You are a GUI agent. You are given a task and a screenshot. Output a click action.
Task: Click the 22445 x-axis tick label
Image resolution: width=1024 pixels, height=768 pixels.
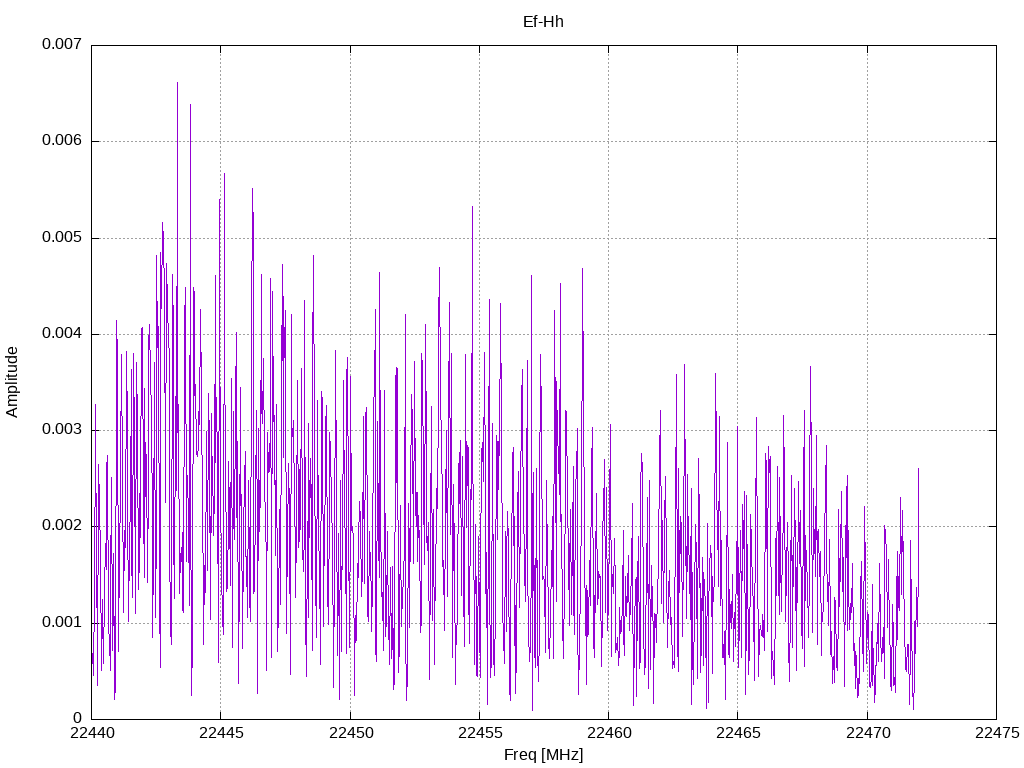pyautogui.click(x=221, y=733)
